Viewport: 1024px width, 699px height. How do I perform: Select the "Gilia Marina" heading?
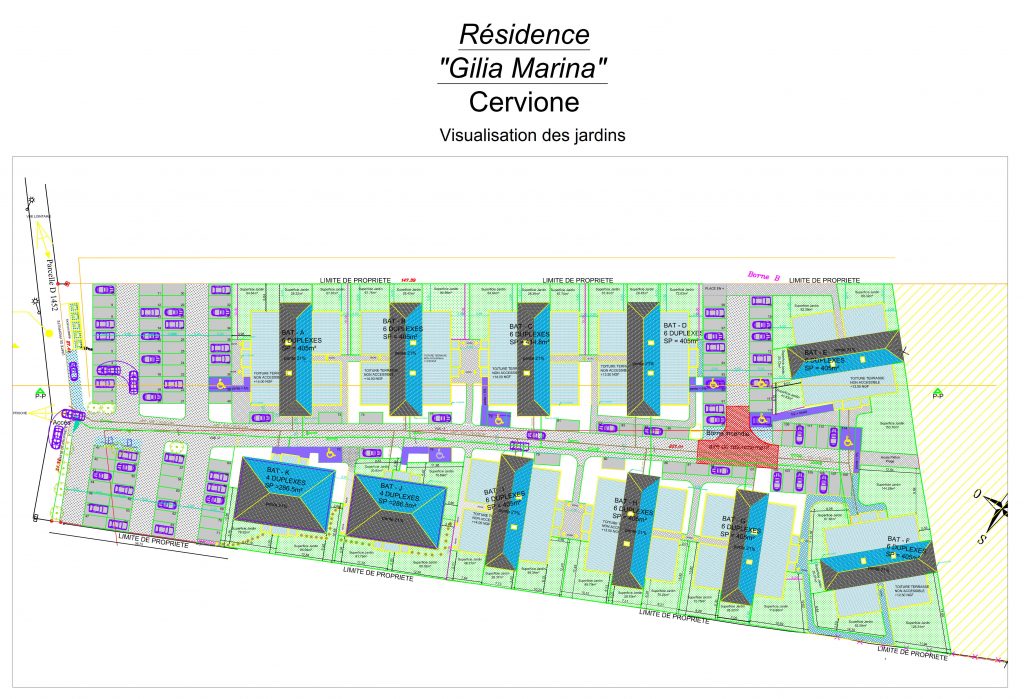tap(524, 68)
